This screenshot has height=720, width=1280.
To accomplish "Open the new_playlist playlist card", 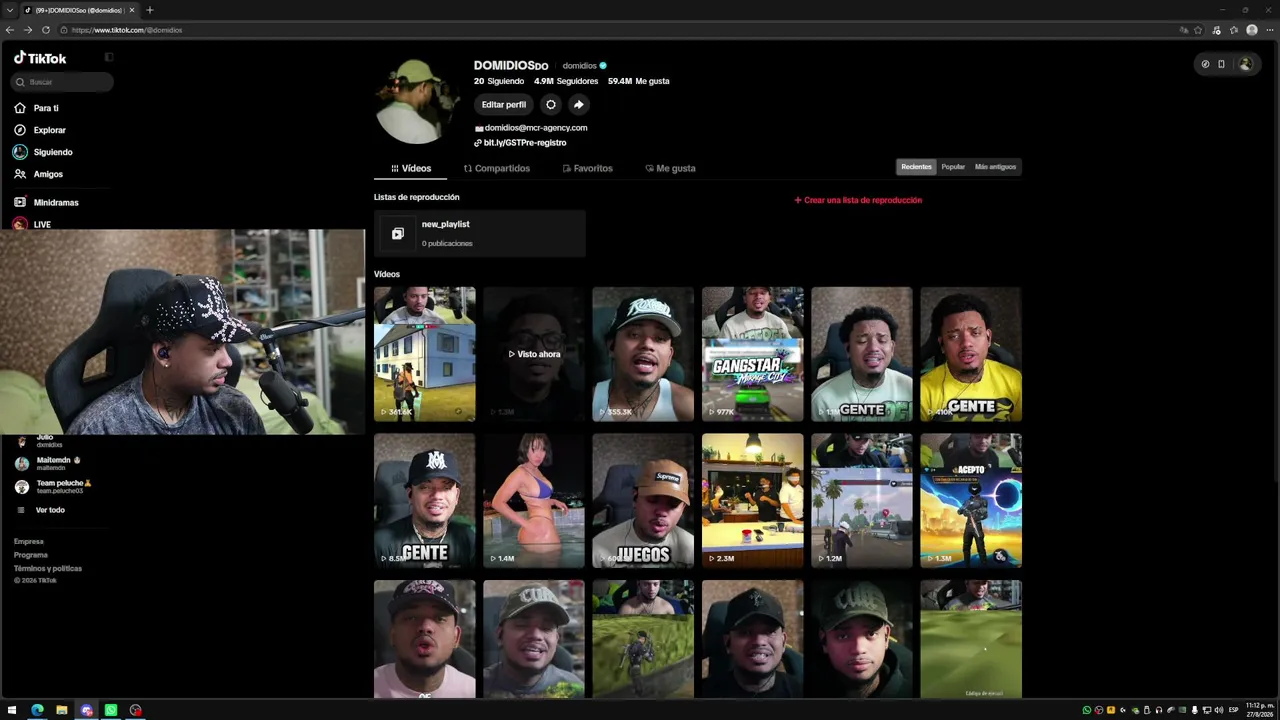I will tap(480, 233).
